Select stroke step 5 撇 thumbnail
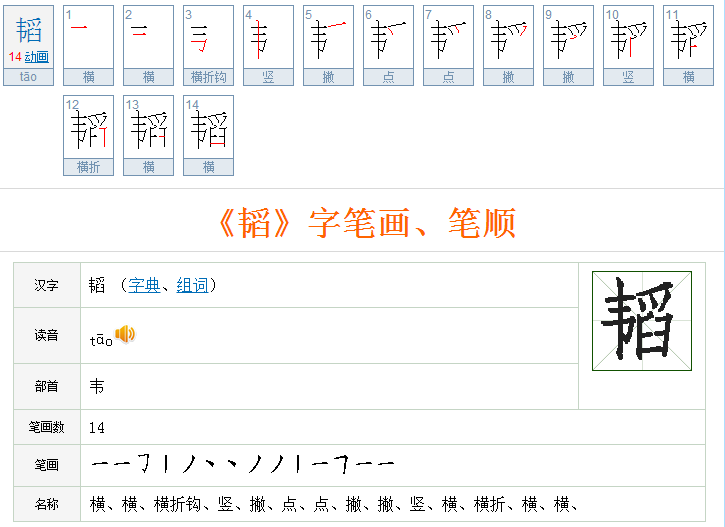 (328, 45)
